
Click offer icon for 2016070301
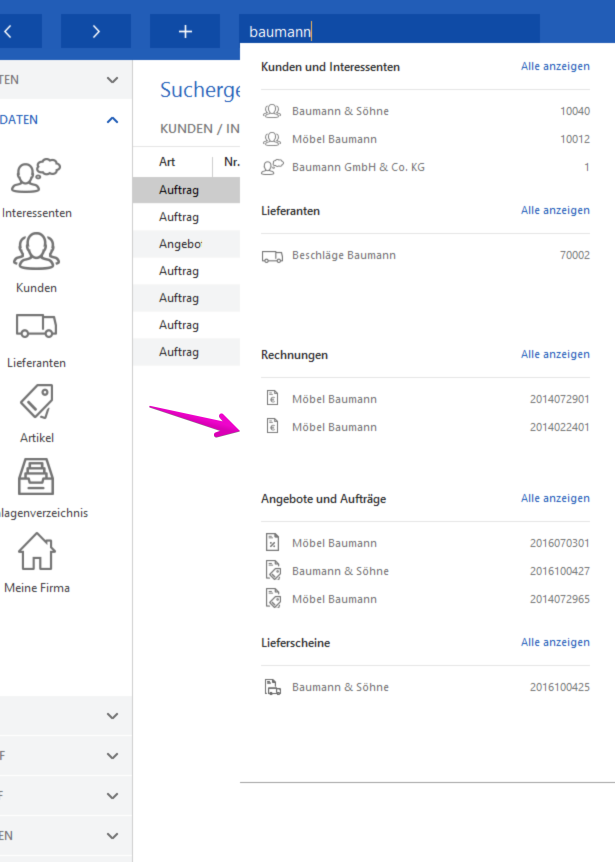coord(273,542)
